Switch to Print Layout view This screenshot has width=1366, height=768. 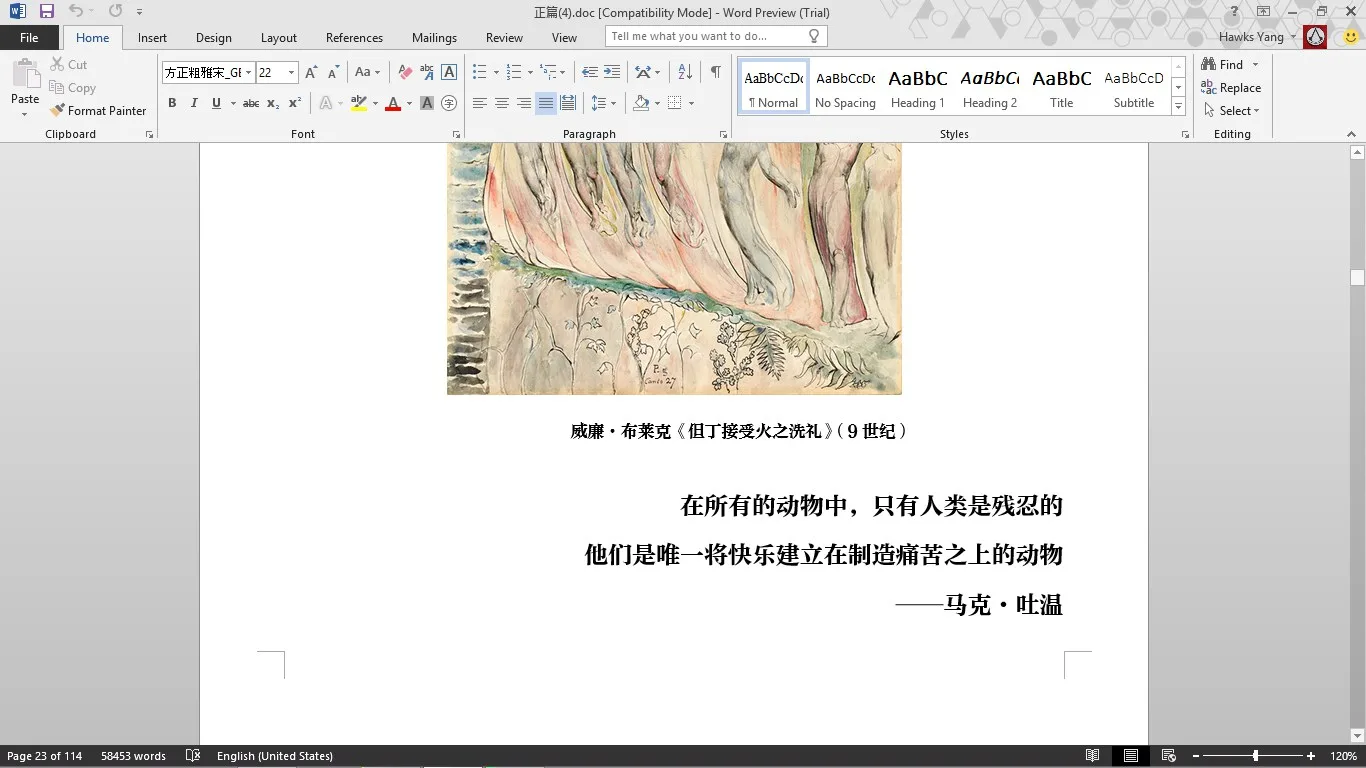1130,756
